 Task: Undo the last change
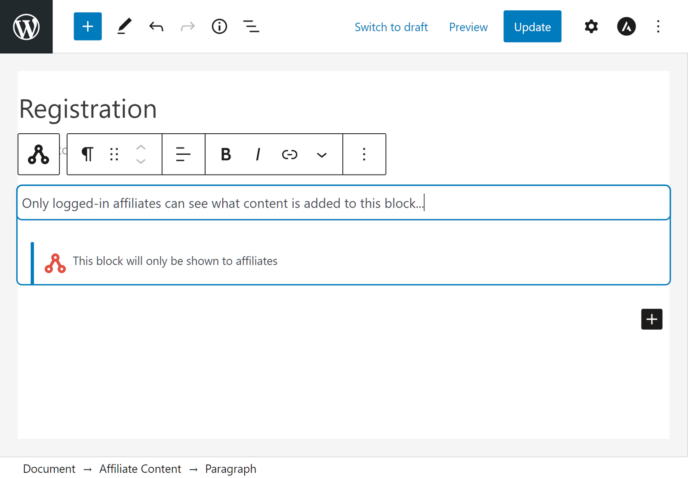(156, 27)
